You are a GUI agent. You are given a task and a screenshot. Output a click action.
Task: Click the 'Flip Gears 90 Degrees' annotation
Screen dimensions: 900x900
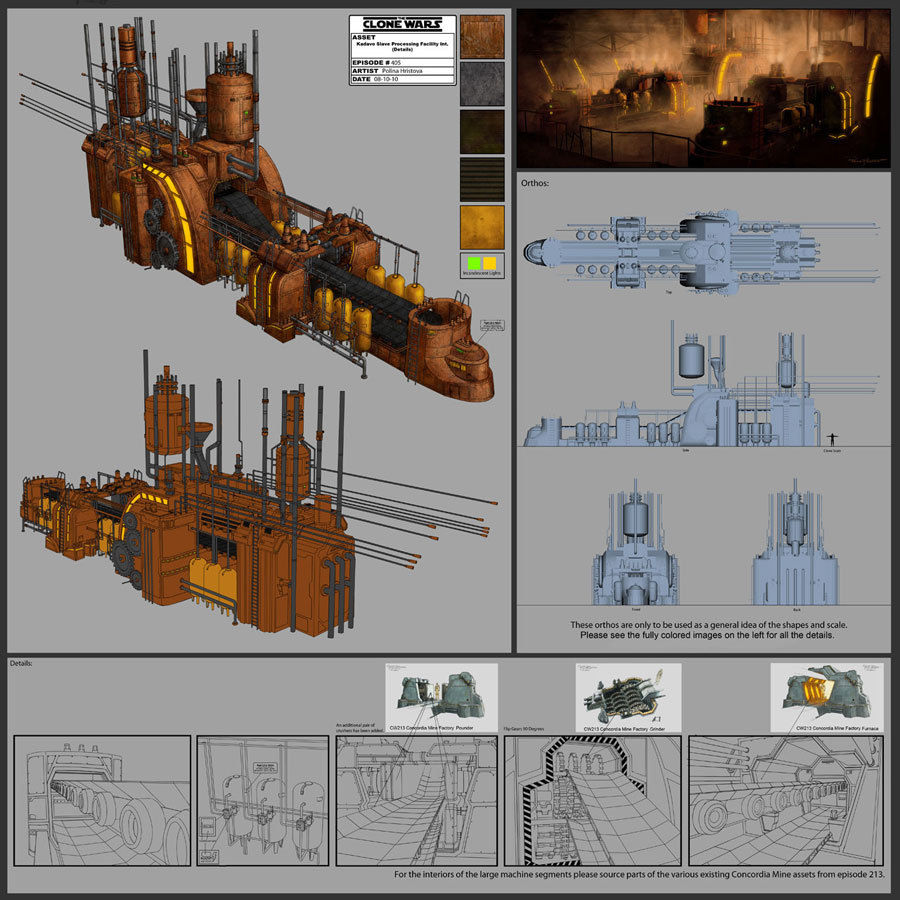[x=524, y=729]
